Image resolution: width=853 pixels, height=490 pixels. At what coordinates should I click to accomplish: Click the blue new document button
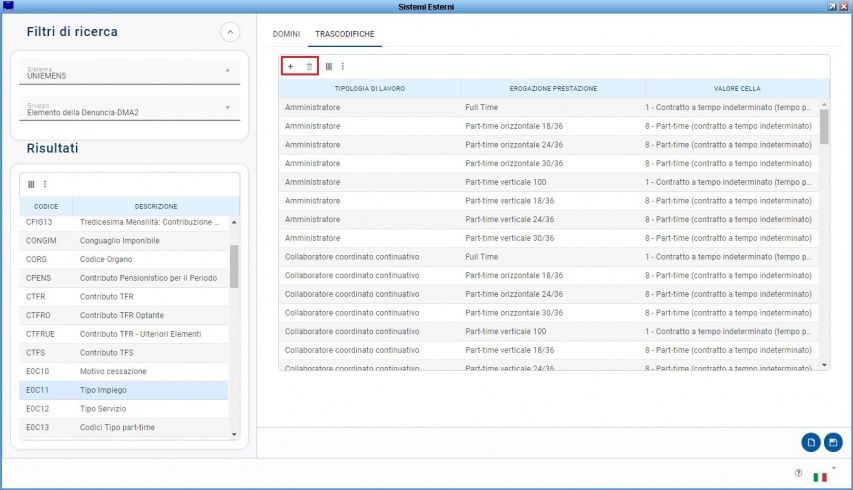(811, 442)
